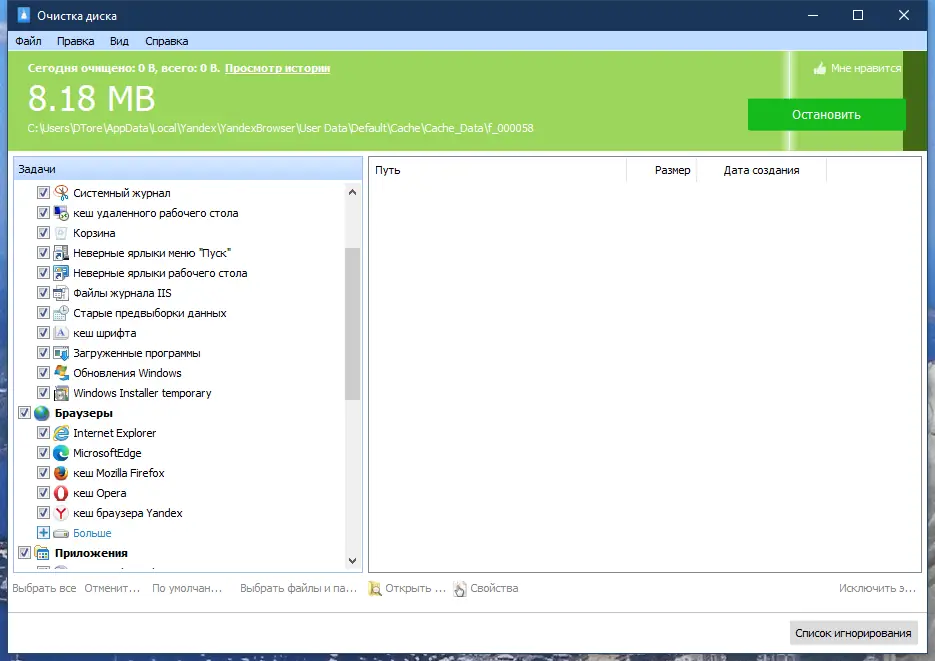
Task: Click the По умолчан… link
Action: click(x=187, y=588)
